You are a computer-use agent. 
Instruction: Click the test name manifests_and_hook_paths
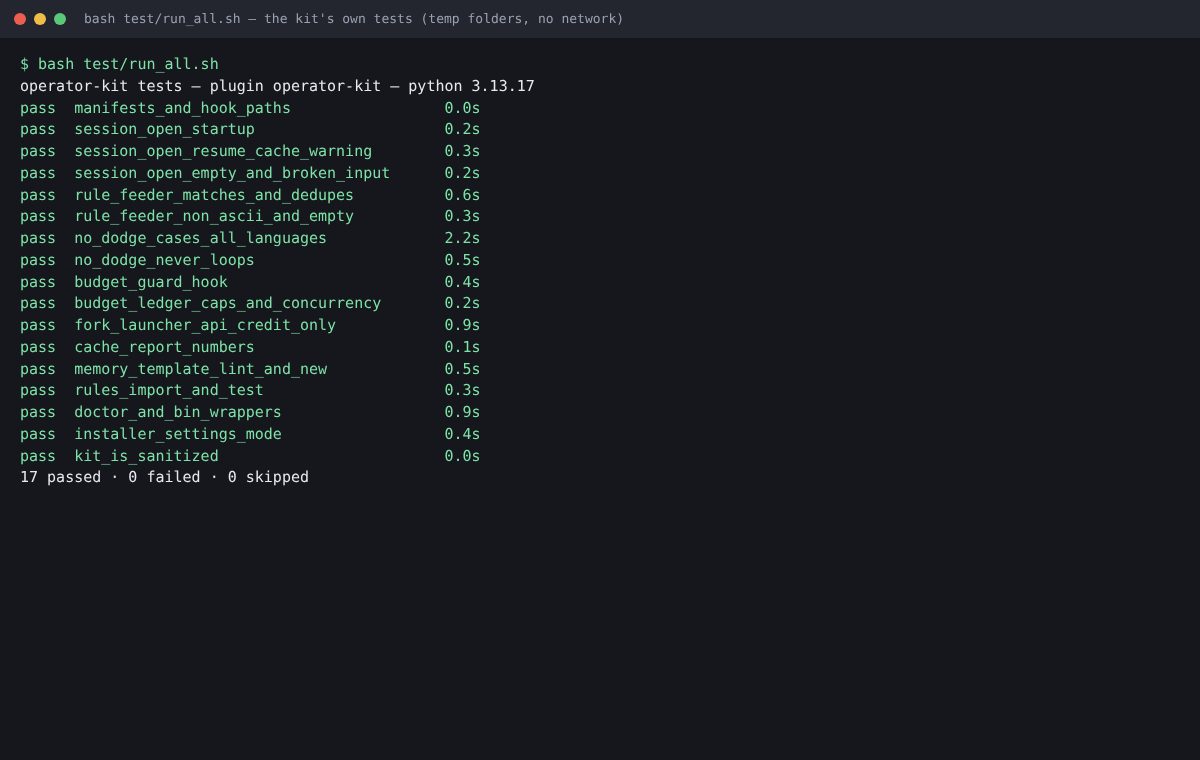pyautogui.click(x=182, y=108)
